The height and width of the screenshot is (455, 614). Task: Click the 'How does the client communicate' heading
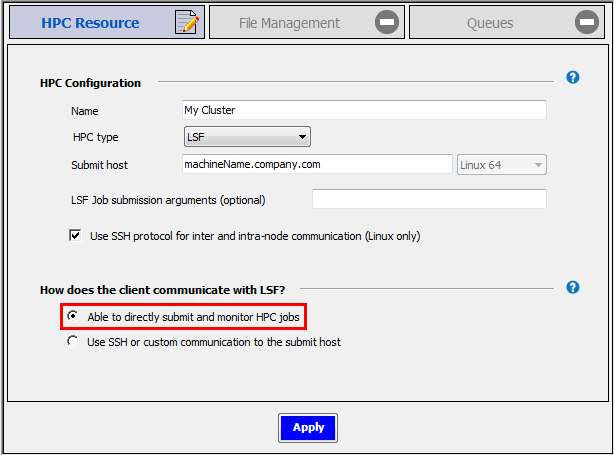[162, 290]
